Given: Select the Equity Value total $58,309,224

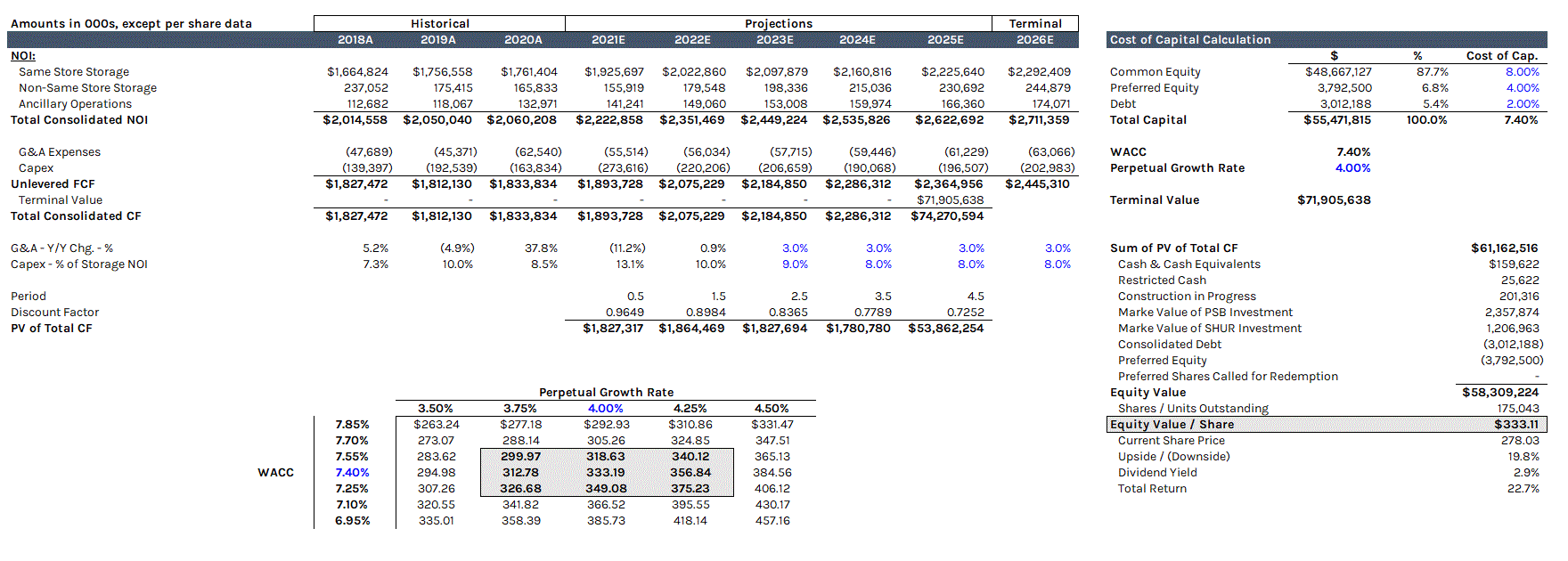Looking at the screenshot, I should point(1500,393).
